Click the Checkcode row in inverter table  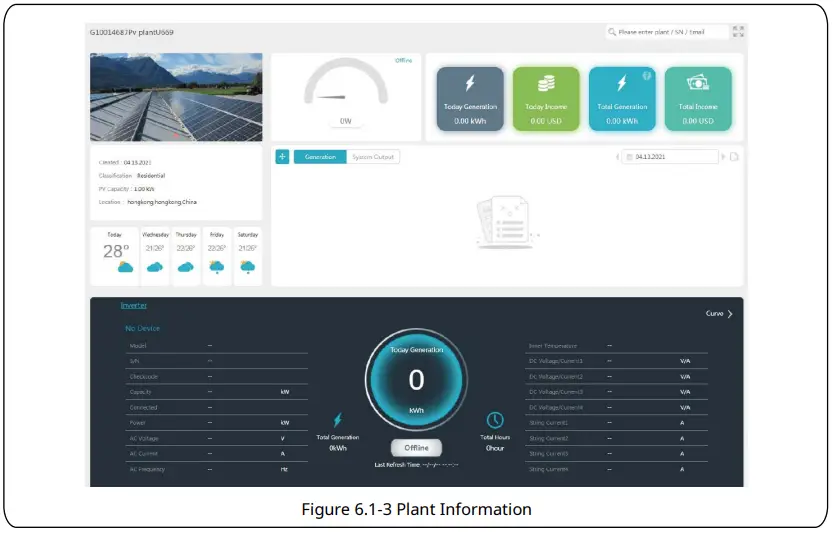pyautogui.click(x=216, y=377)
